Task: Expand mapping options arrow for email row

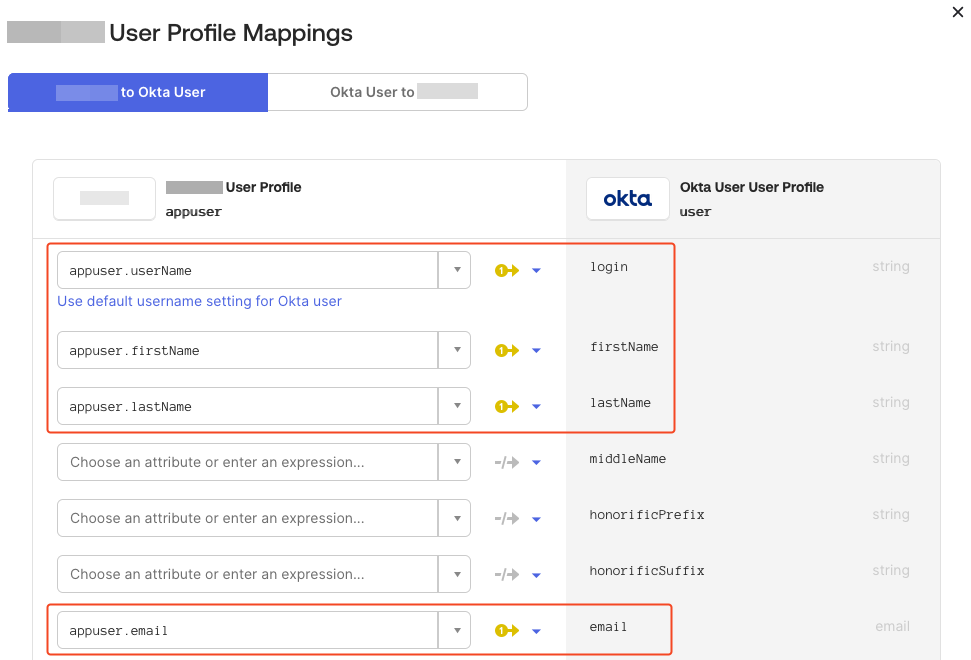Action: pyautogui.click(x=536, y=631)
